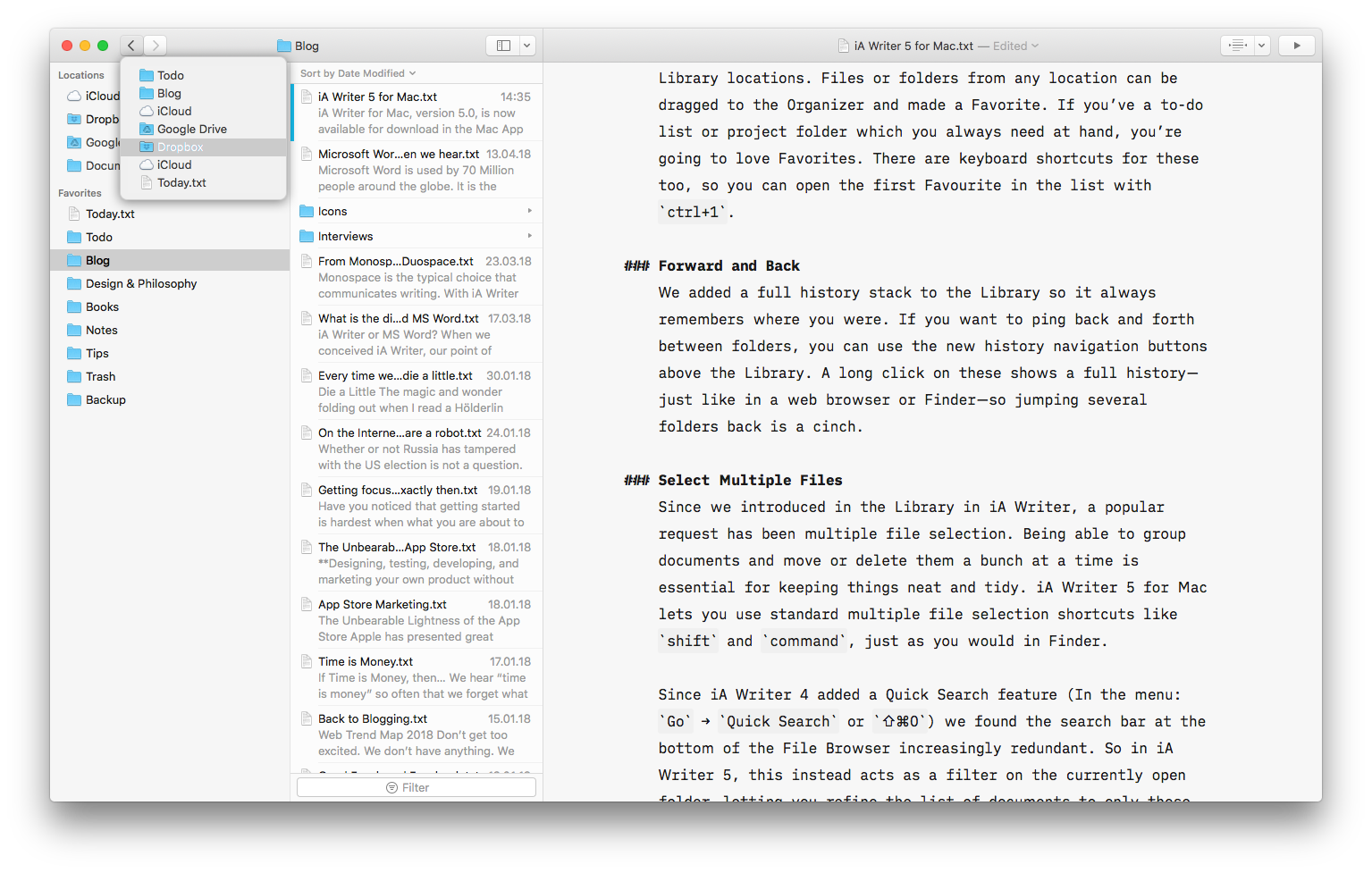Open Time is Money.txt file

point(417,677)
